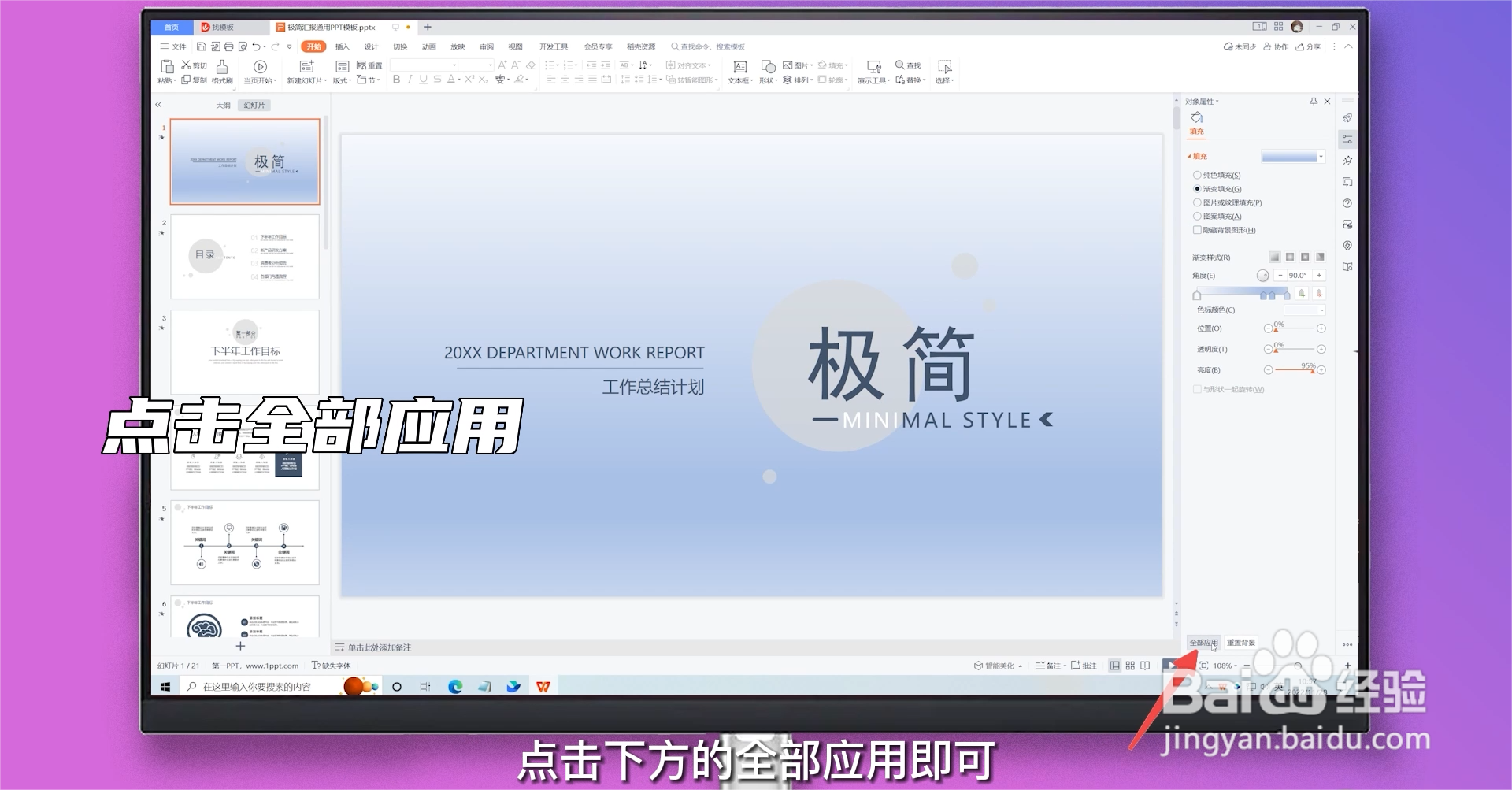The width and height of the screenshot is (1512, 790).
Task: Open the Animation (动画) ribbon tab
Action: [x=429, y=47]
